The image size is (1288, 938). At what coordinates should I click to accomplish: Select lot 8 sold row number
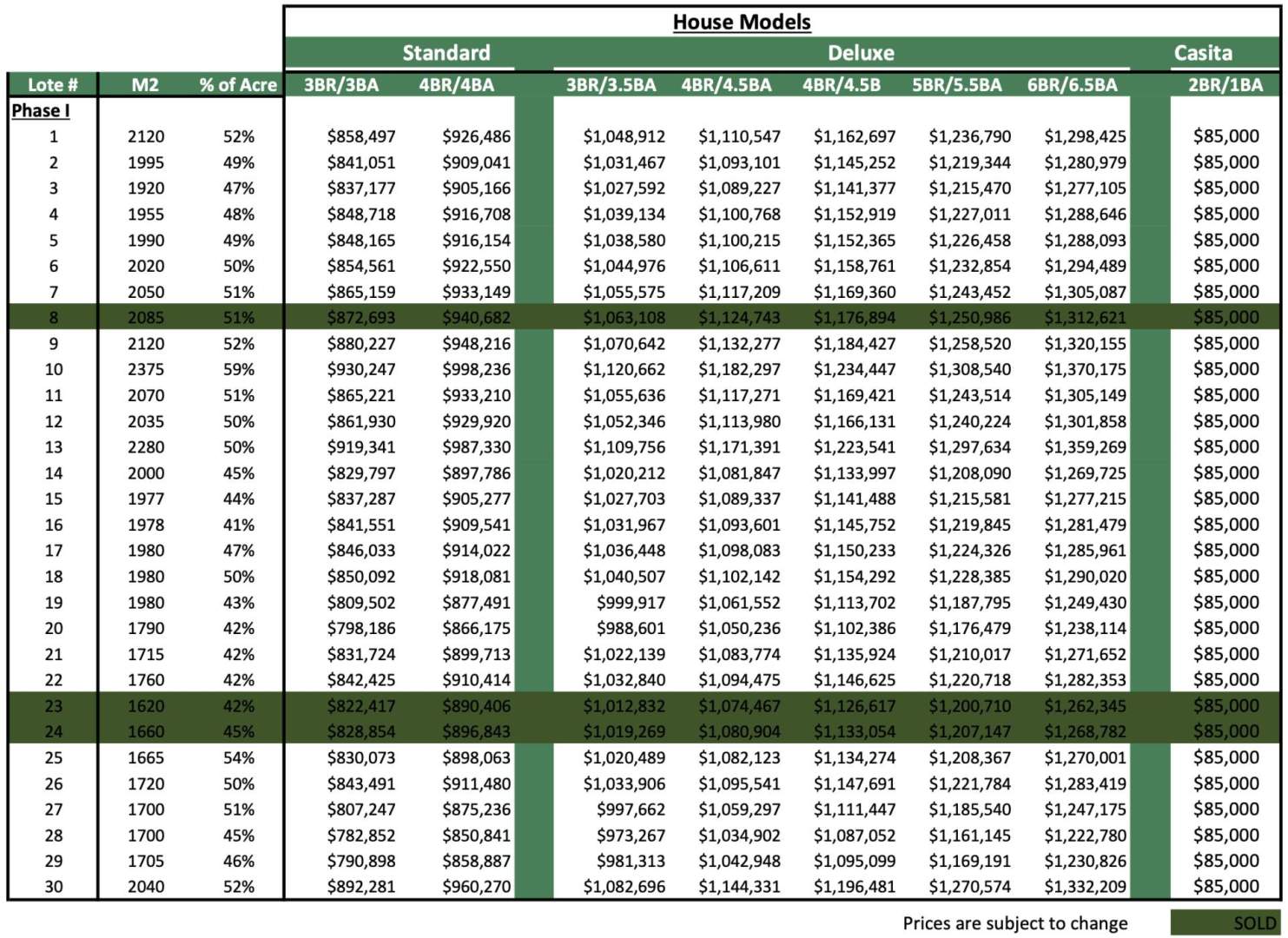54,318
